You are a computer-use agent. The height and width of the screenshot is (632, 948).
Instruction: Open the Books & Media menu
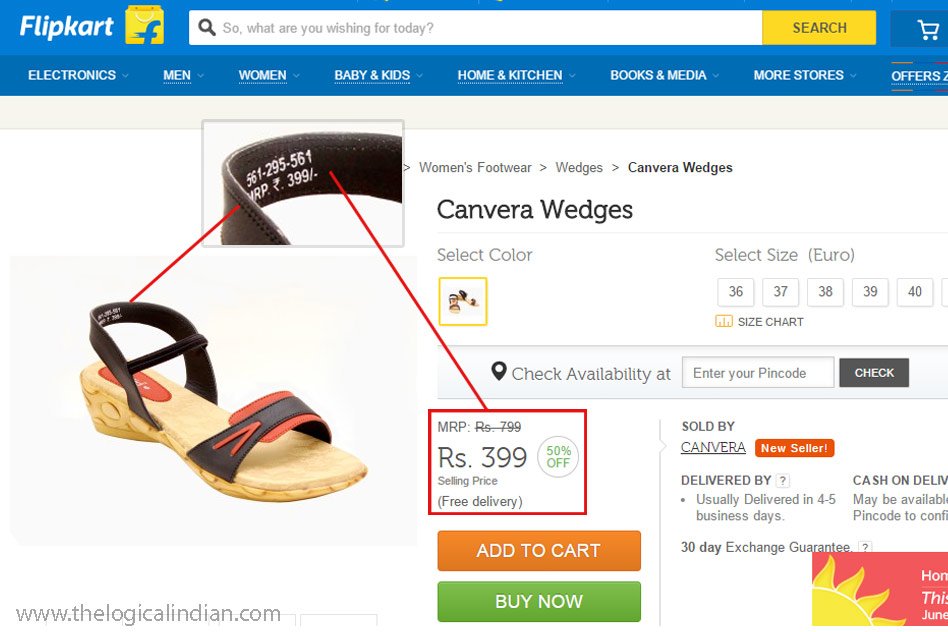664,75
